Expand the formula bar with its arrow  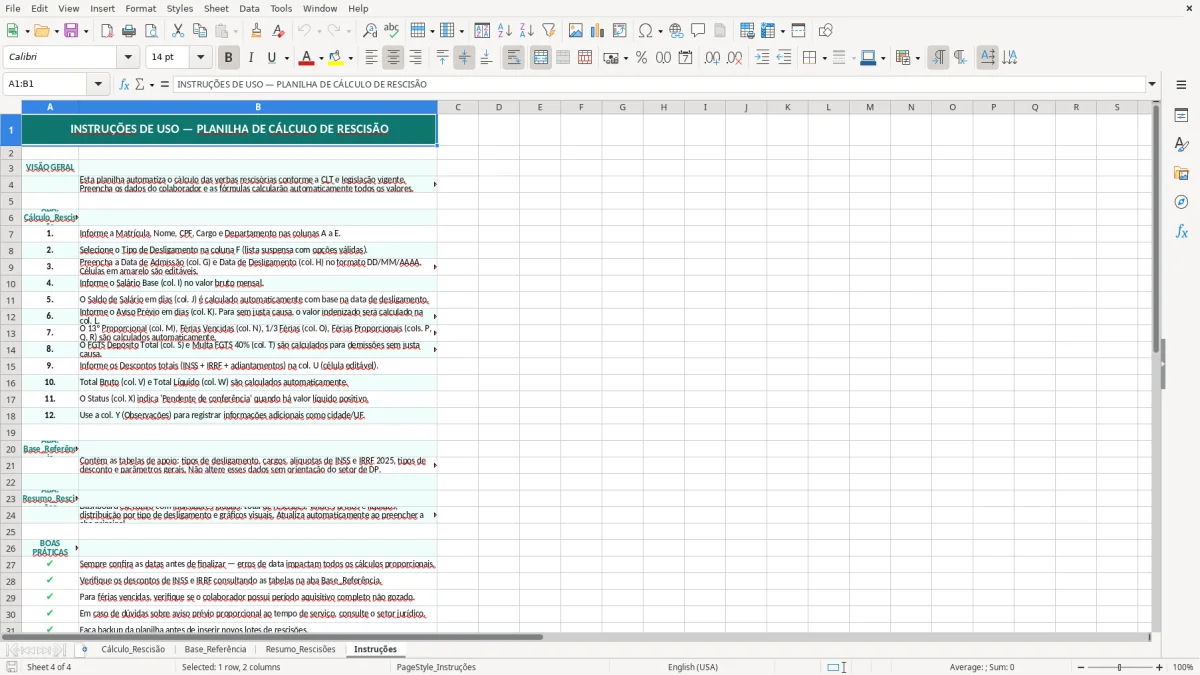click(x=1152, y=85)
